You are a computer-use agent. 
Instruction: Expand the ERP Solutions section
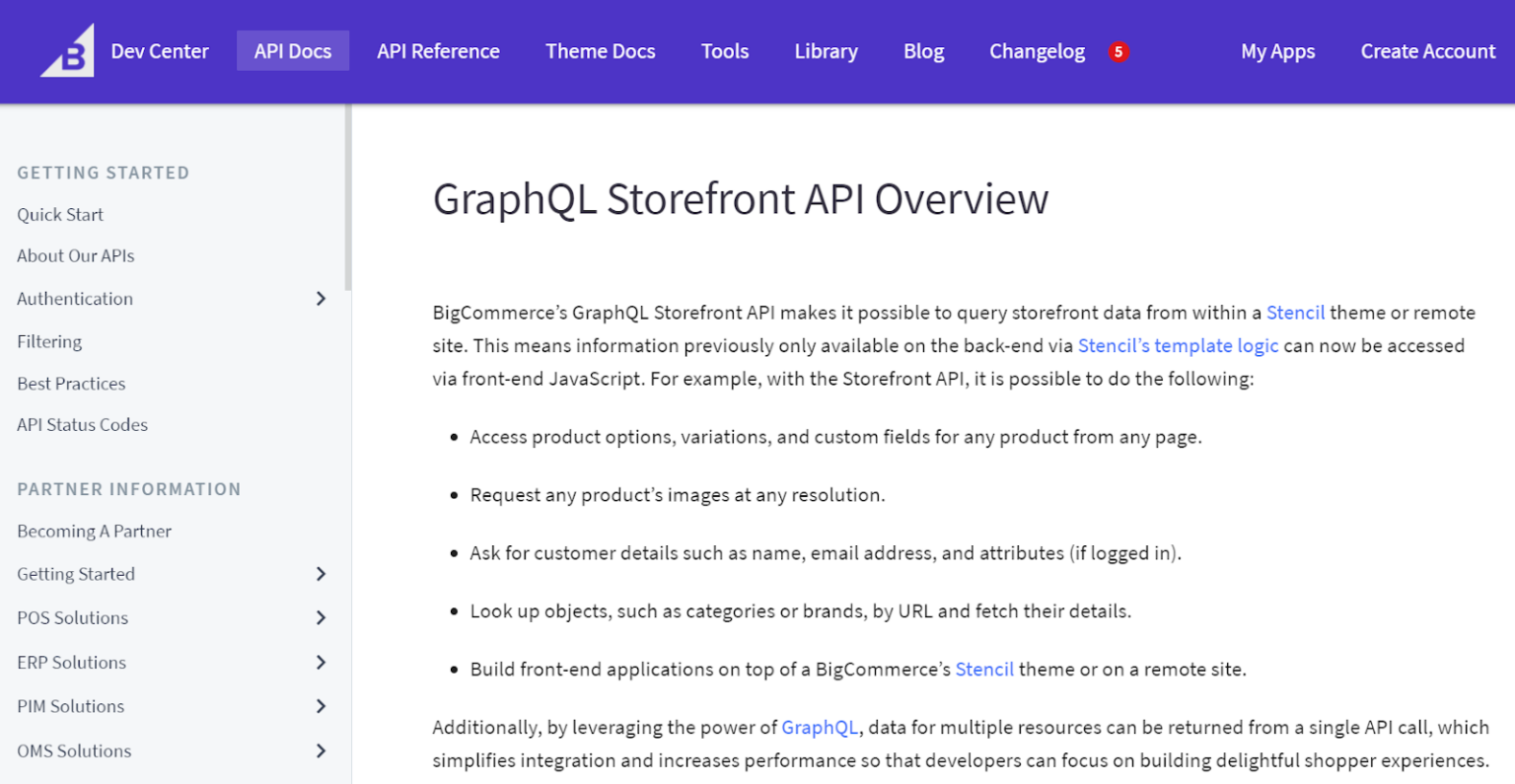321,662
